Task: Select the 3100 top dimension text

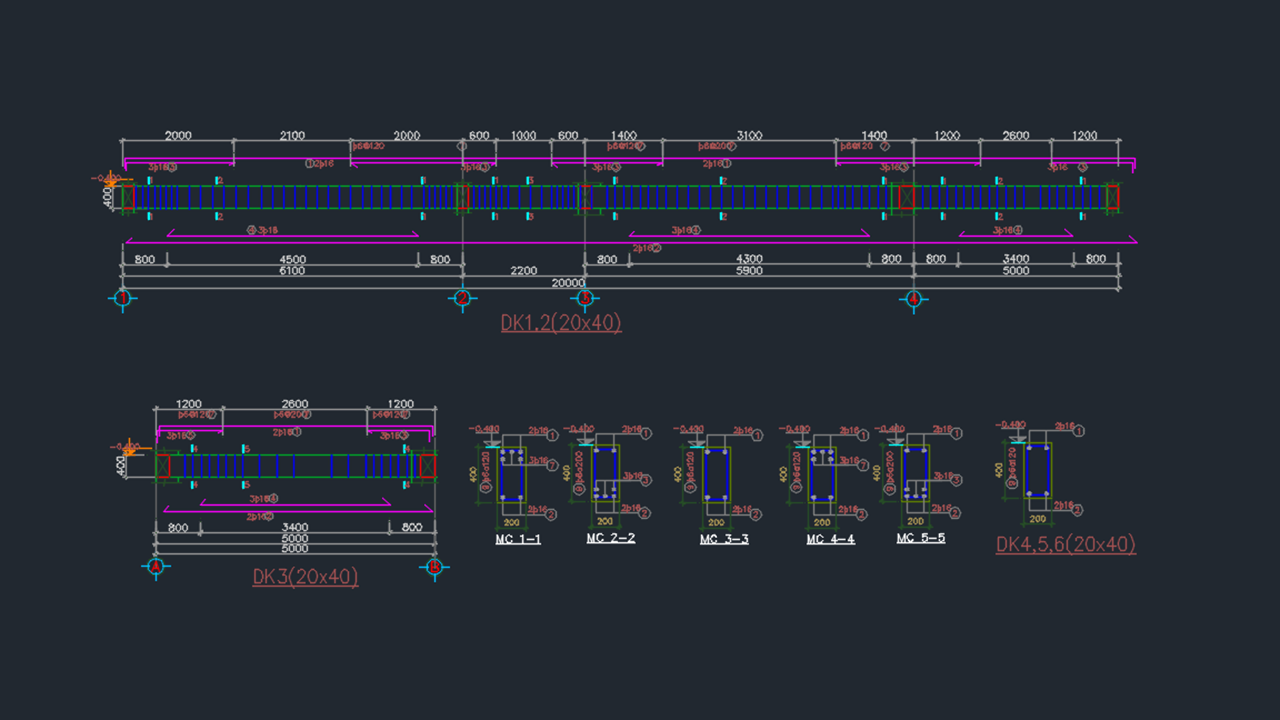Action: tap(749, 135)
